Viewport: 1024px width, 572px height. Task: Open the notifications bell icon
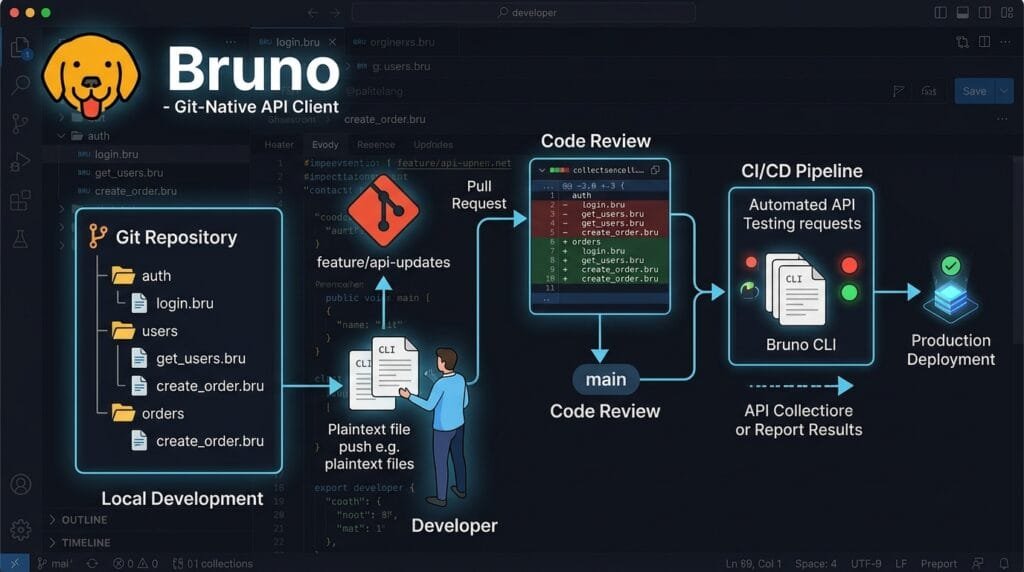(1004, 563)
